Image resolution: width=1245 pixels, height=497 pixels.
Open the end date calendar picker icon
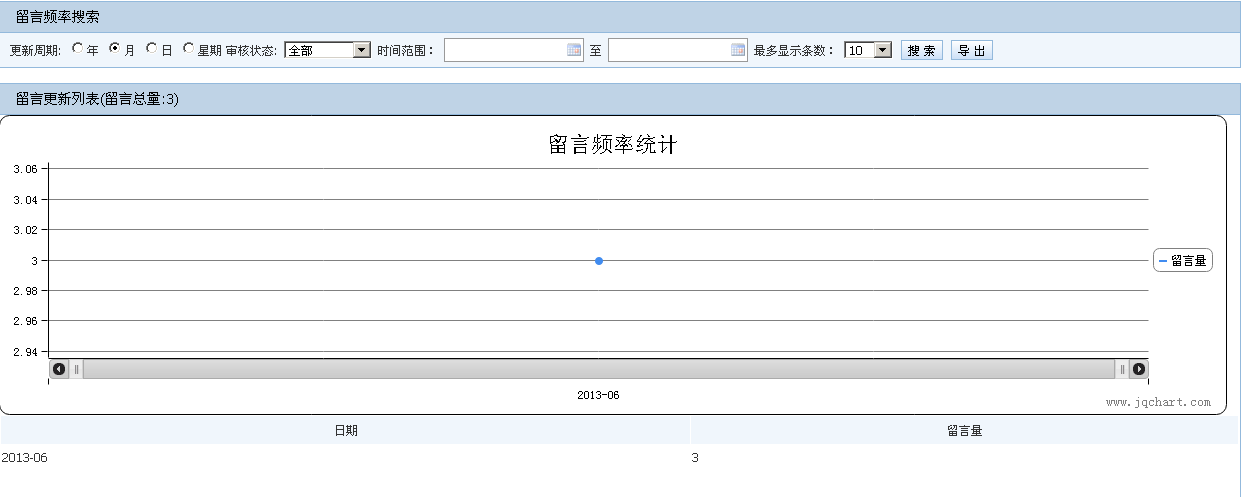click(738, 50)
